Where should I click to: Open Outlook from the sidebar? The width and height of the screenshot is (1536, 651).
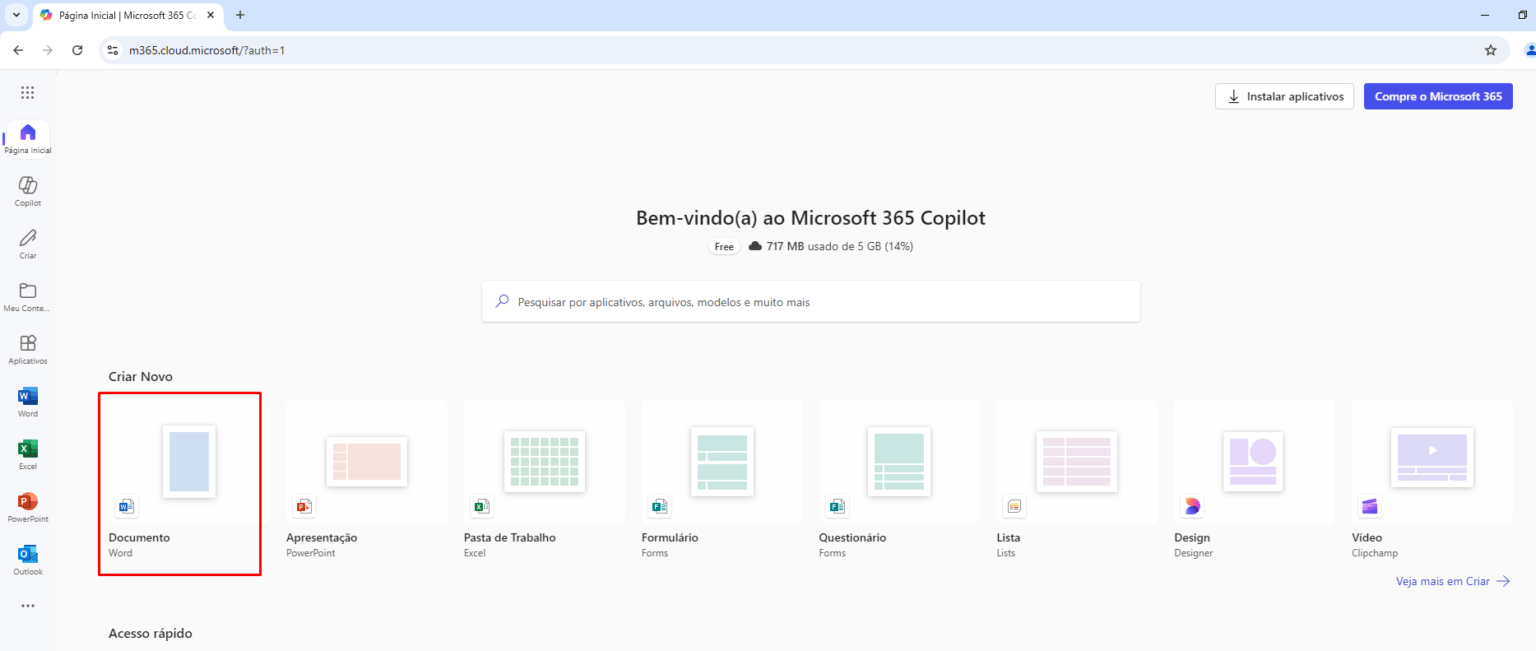[x=27, y=559]
